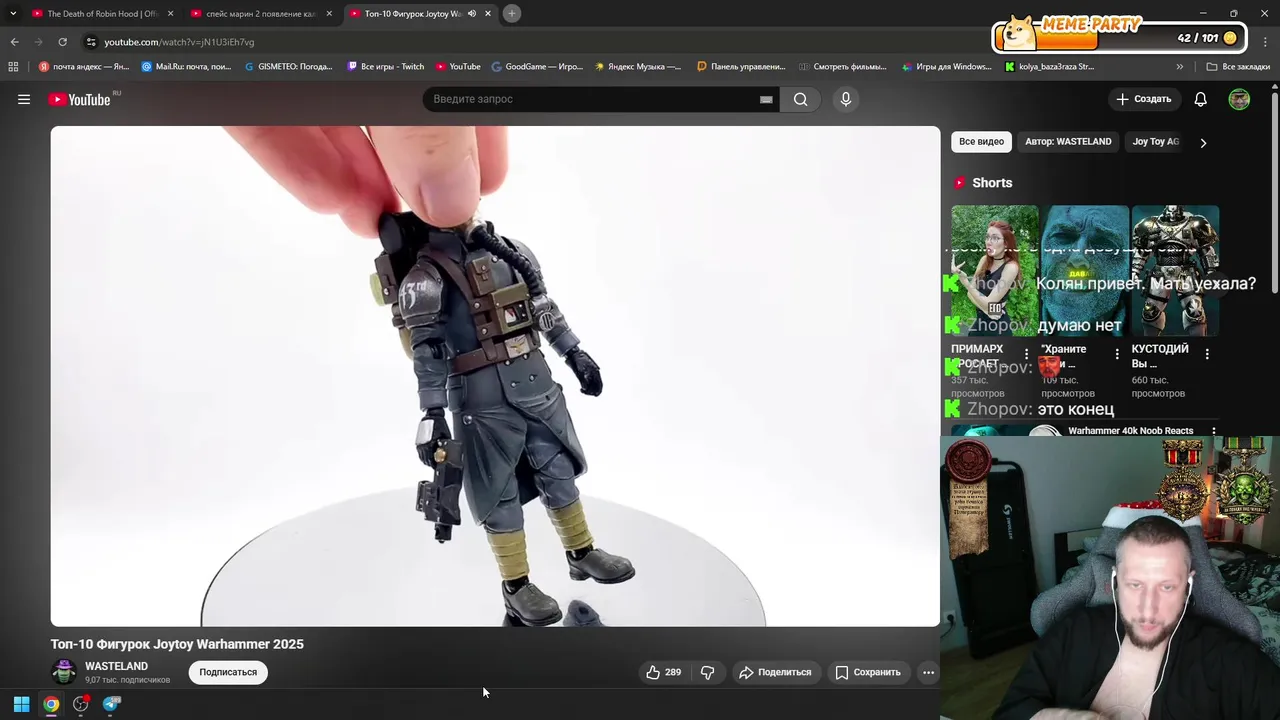Open the Chrome apps grid in bookmarks bar
This screenshot has width=1280, height=720.
coord(13,67)
